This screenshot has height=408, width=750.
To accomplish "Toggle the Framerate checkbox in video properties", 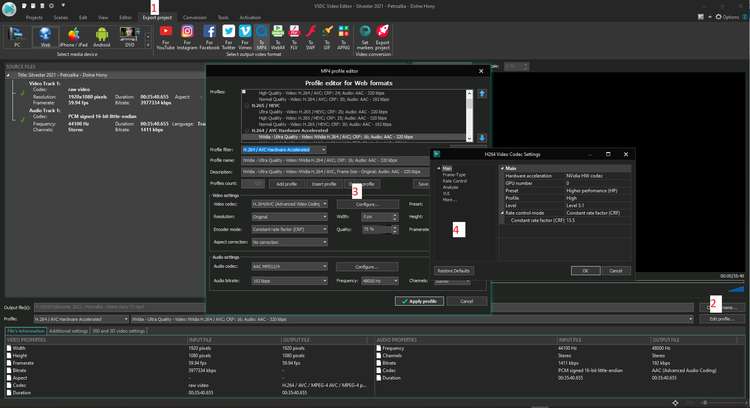I will (9, 363).
